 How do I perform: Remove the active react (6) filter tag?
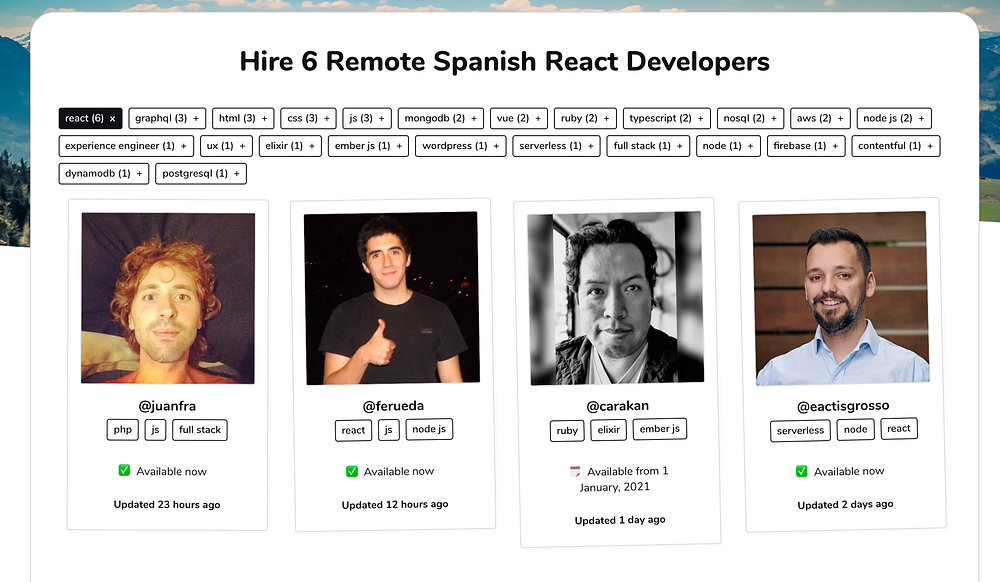[x=90, y=118]
